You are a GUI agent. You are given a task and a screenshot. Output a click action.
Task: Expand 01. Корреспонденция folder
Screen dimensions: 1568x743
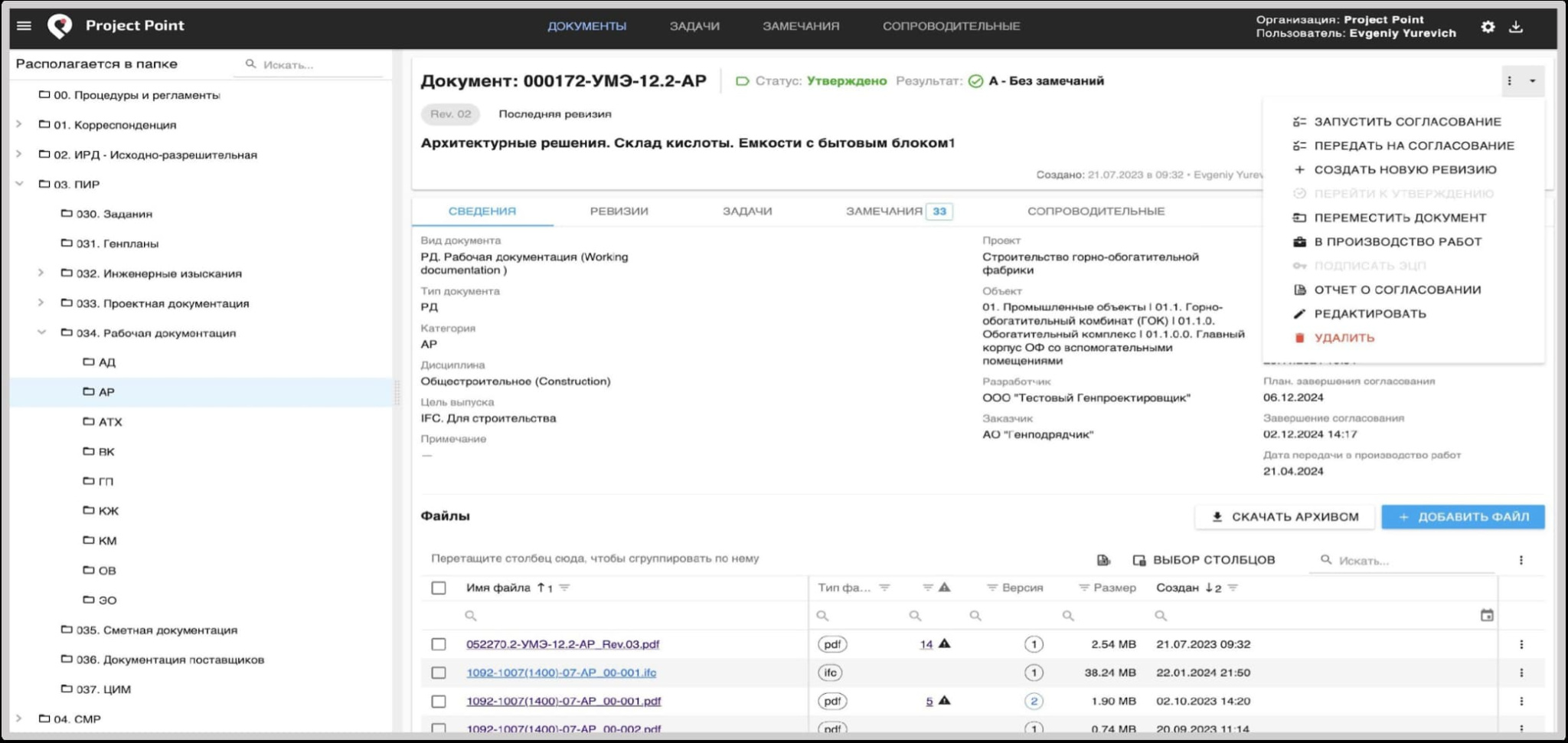pos(19,124)
